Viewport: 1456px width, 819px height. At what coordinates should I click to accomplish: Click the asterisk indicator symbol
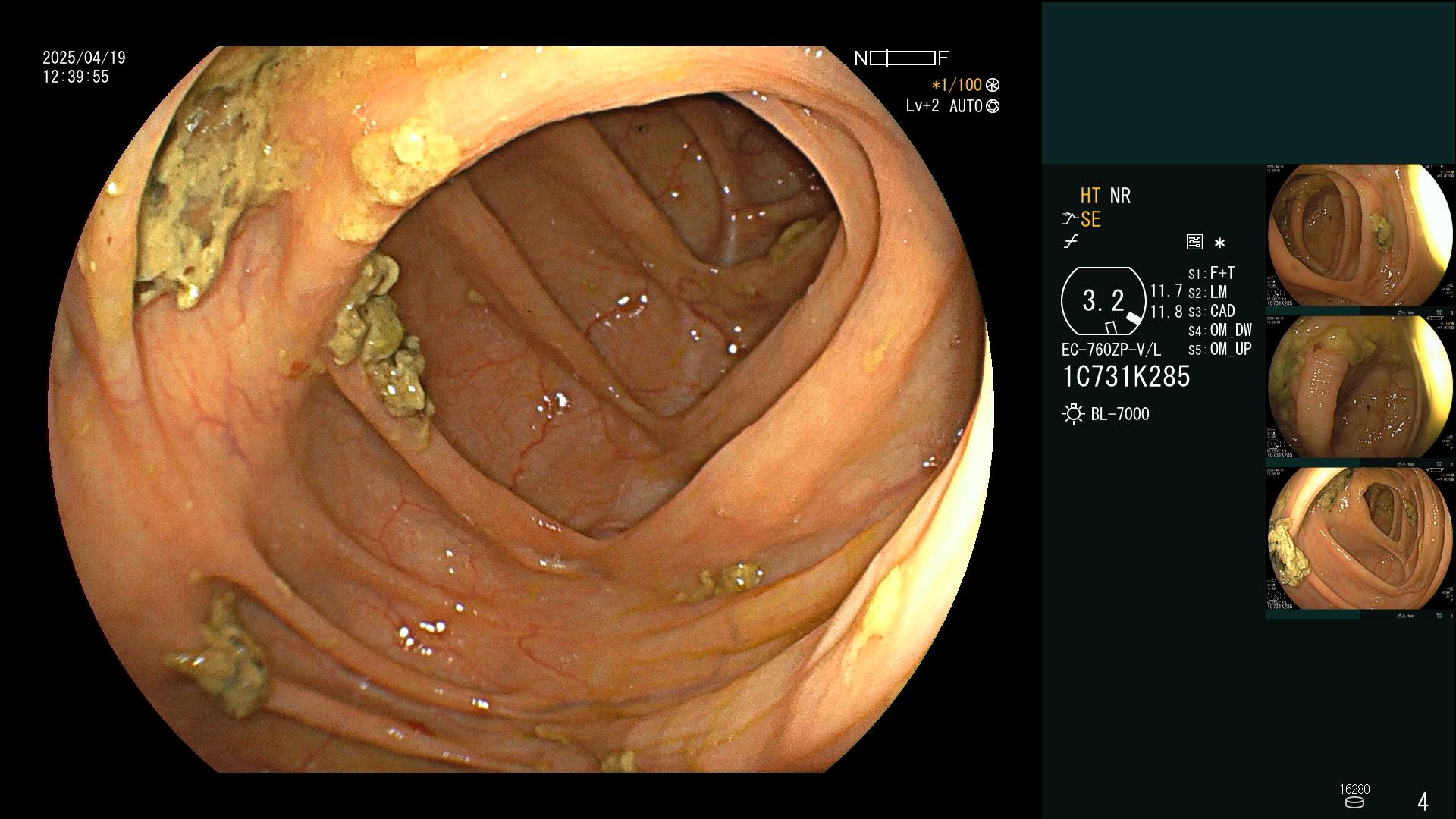pyautogui.click(x=1219, y=243)
